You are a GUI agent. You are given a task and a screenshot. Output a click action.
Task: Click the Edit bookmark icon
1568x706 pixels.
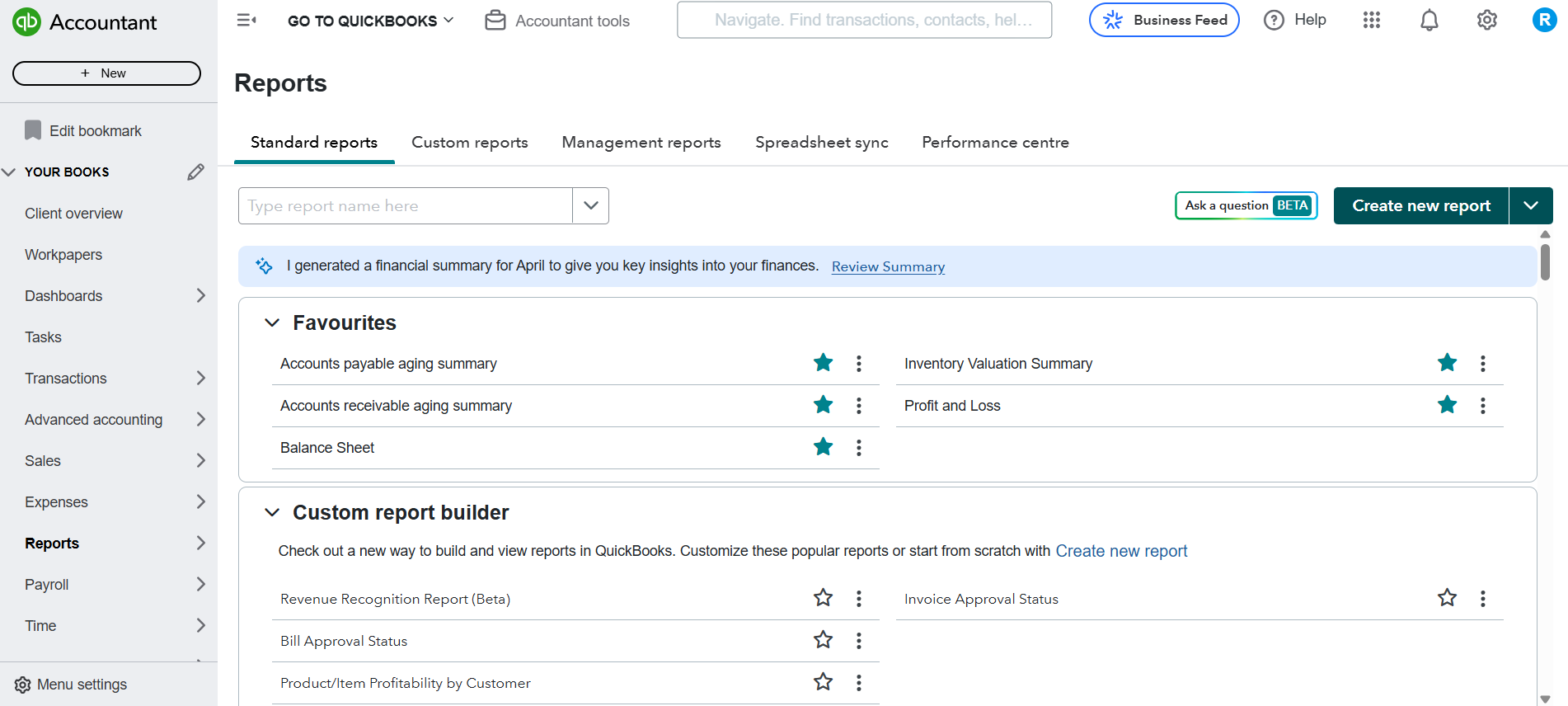pyautogui.click(x=33, y=130)
